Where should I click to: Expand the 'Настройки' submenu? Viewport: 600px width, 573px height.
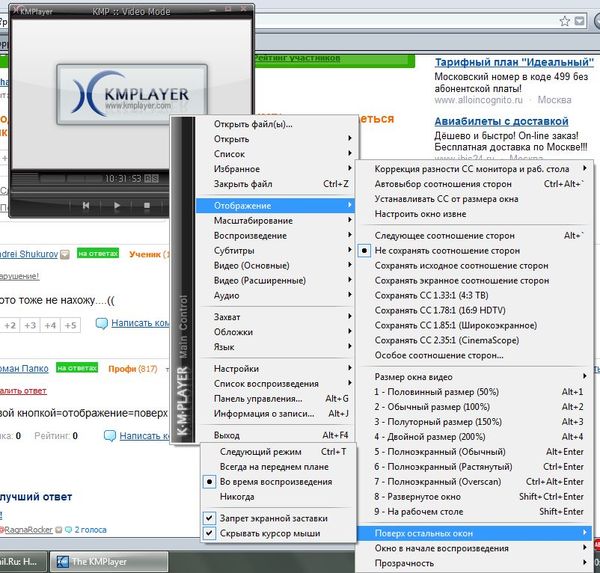pos(275,369)
